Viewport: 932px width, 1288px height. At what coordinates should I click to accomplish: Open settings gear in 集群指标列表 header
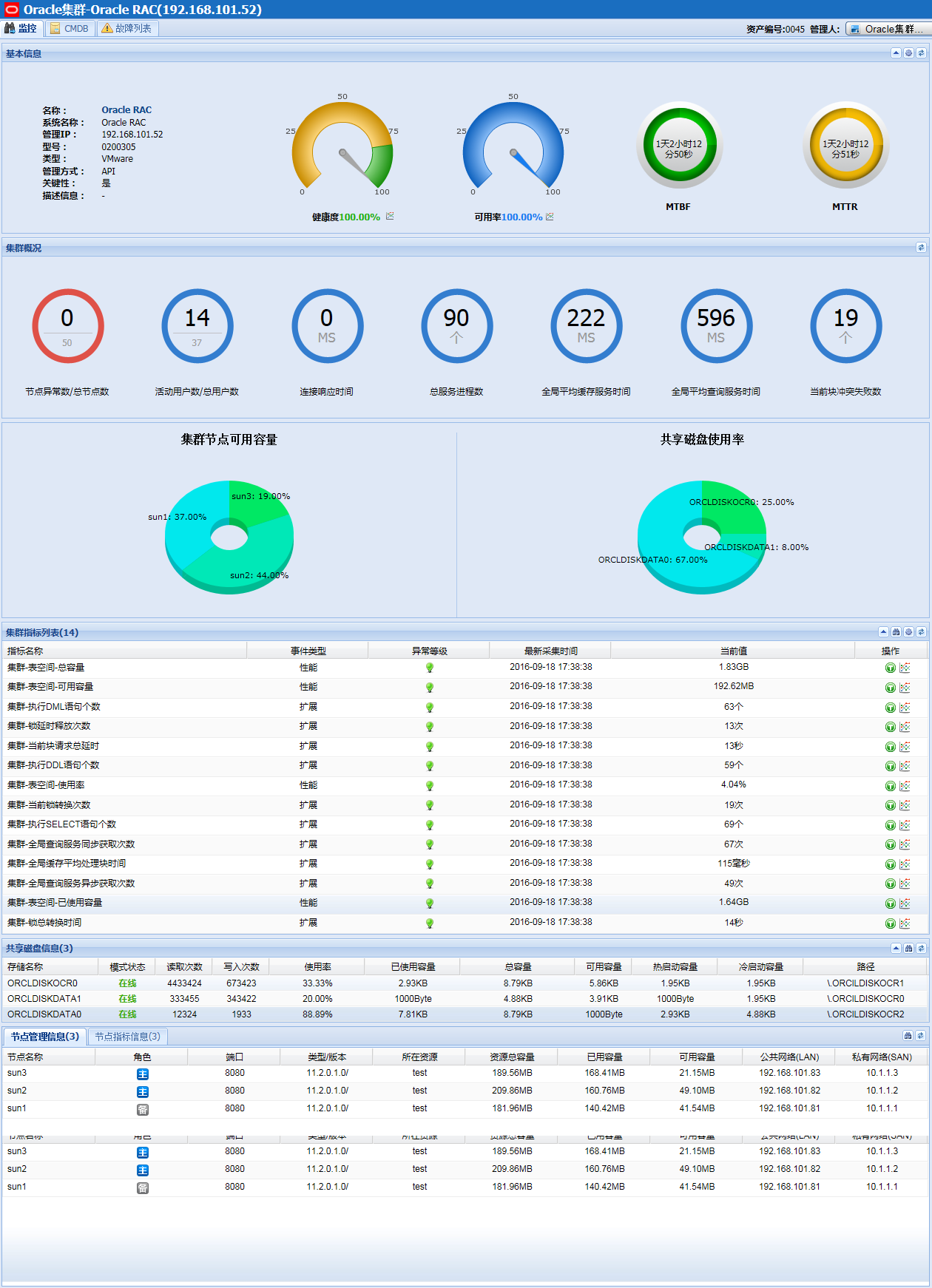point(908,632)
